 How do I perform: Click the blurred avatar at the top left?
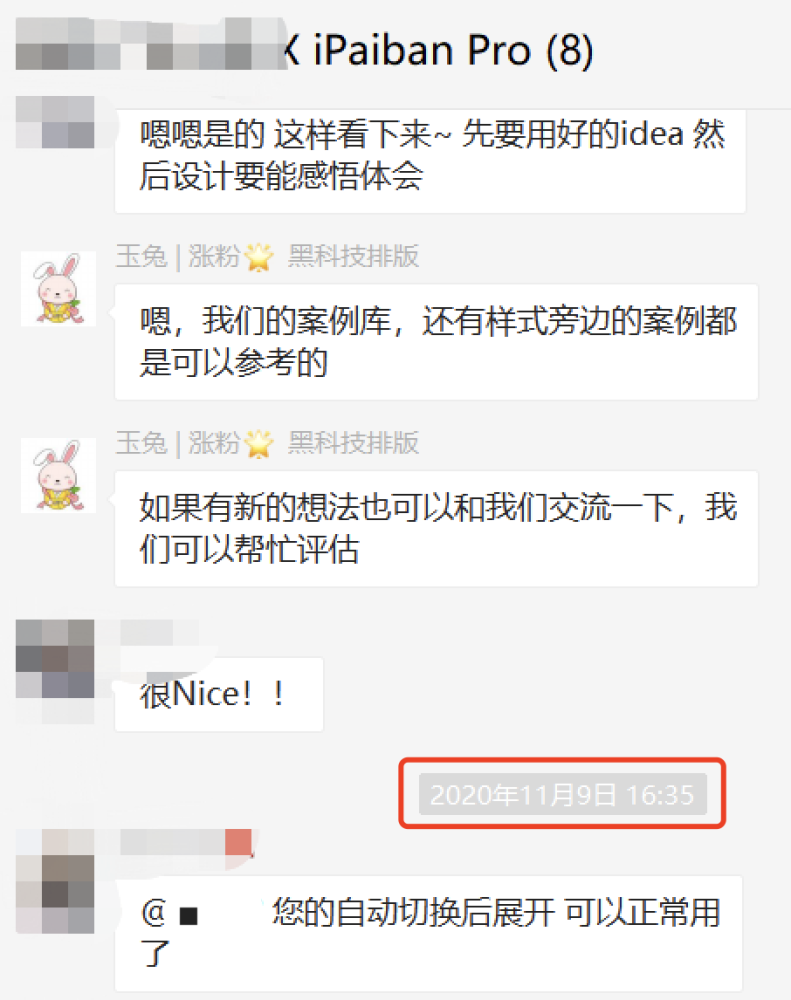(x=55, y=122)
